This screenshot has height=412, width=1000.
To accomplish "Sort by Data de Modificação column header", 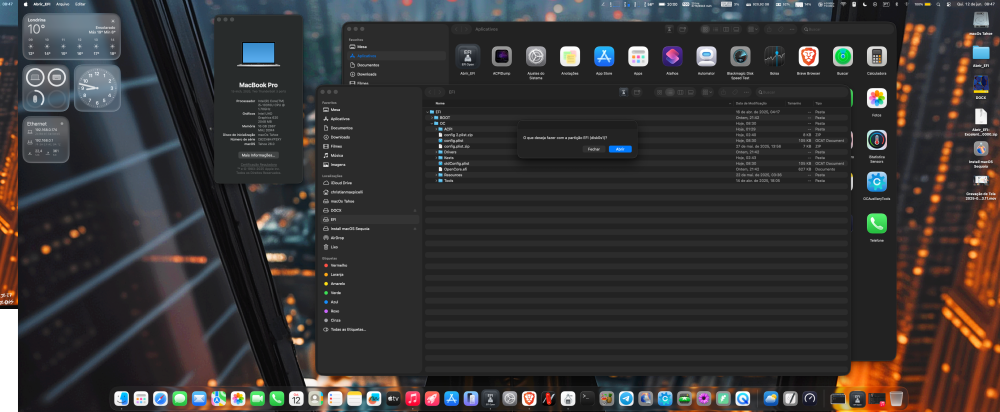I will click(x=751, y=103).
